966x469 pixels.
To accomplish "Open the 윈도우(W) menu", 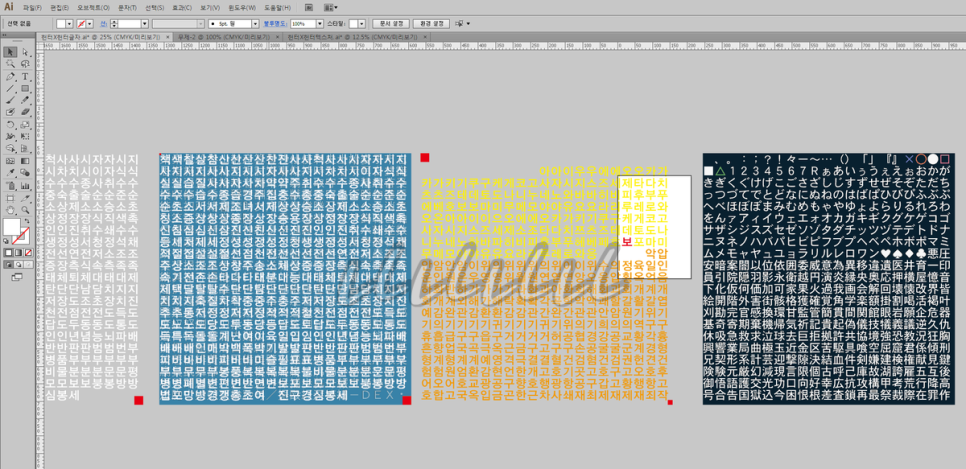I will 242,7.
